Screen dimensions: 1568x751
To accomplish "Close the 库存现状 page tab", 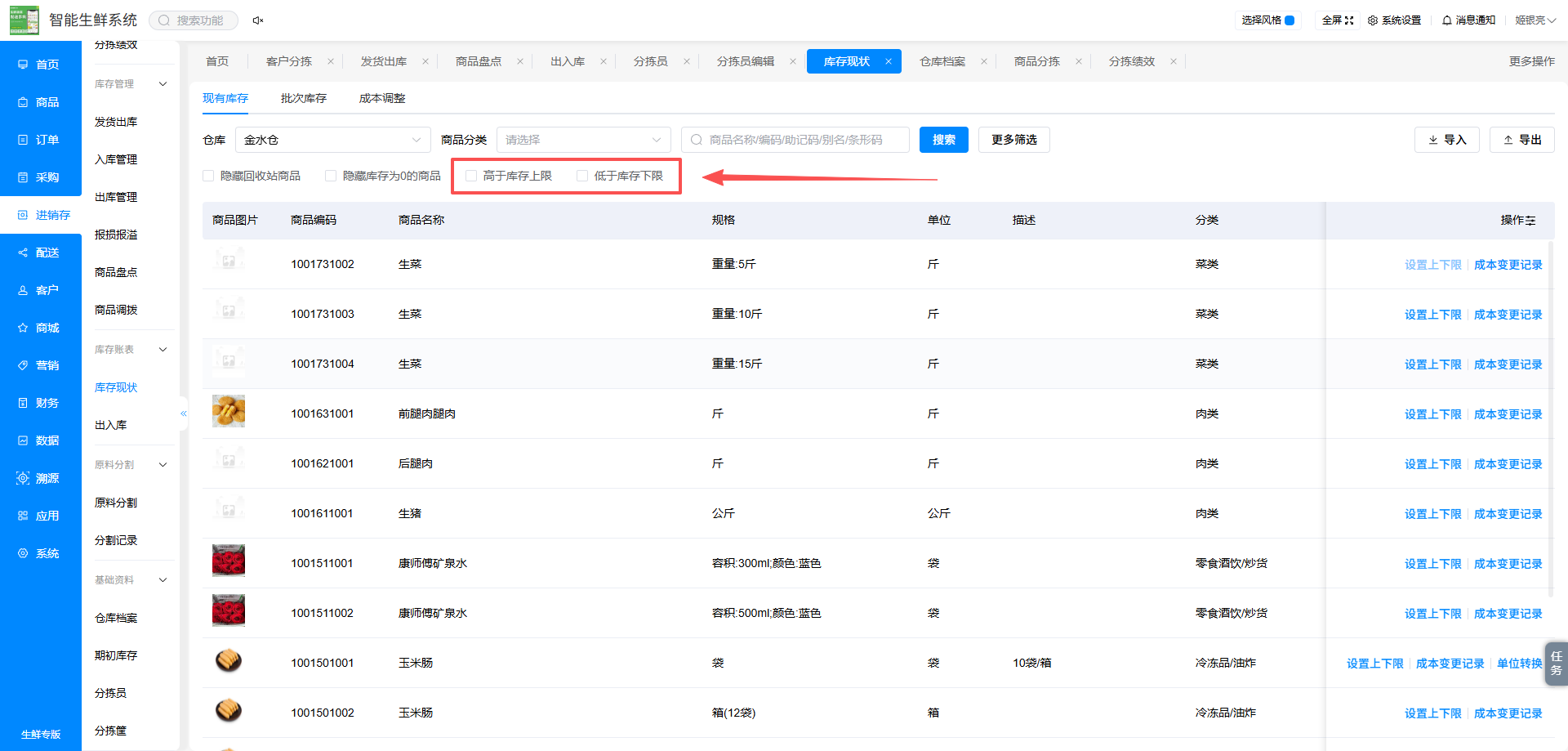I will [x=889, y=61].
